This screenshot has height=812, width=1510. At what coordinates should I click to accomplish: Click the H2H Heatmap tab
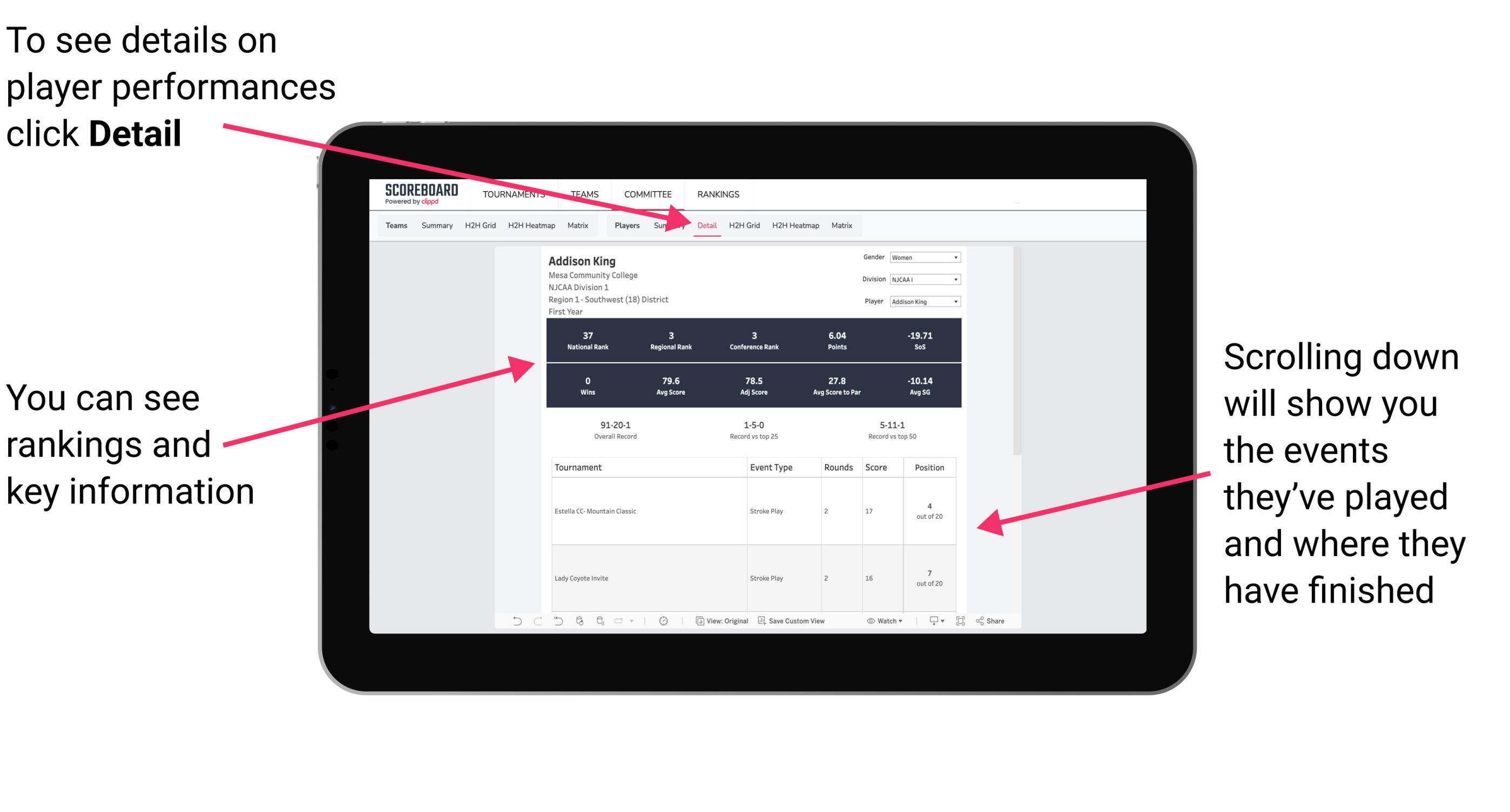click(795, 225)
